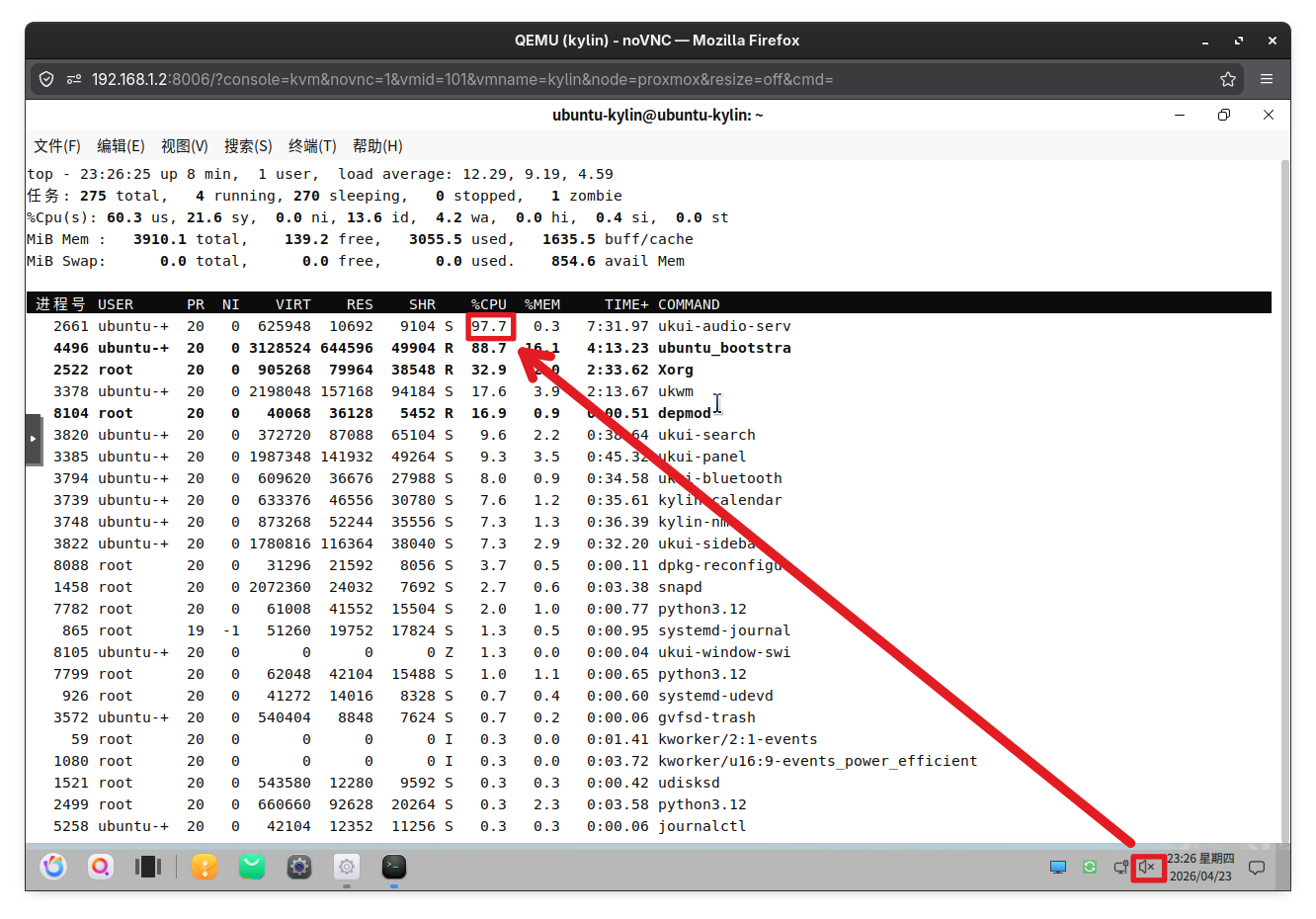Viewport: 1316px width, 919px height.
Task: Click PID 2661 in the process list
Action: pos(71,326)
